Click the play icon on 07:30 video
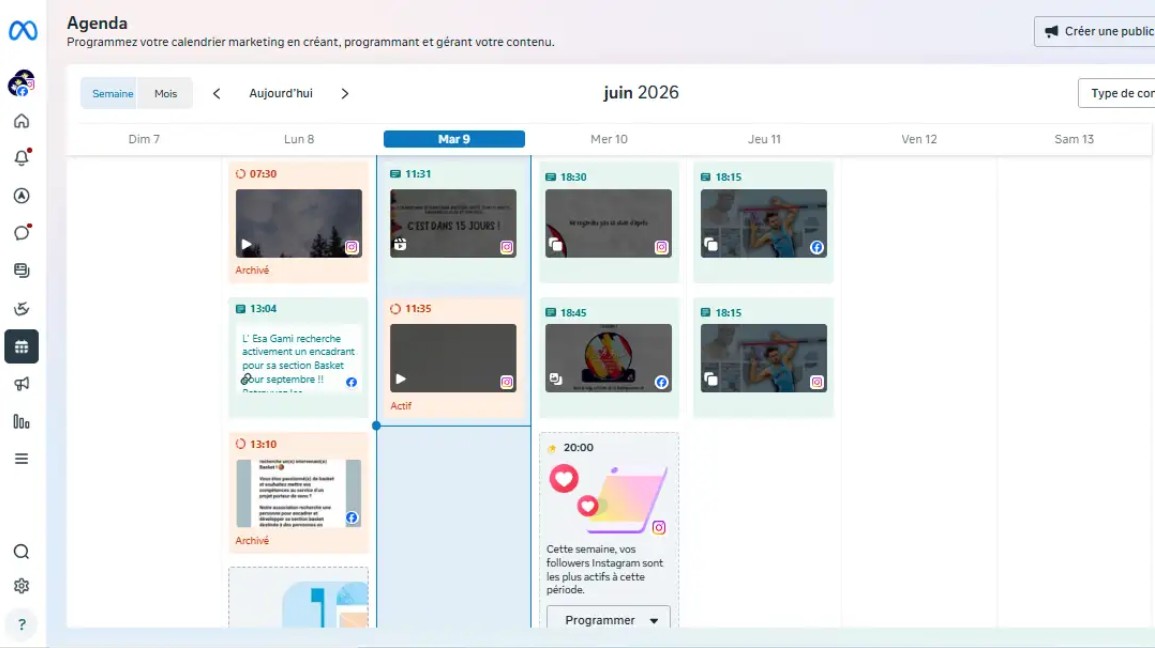This screenshot has height=648, width=1155. [247, 244]
